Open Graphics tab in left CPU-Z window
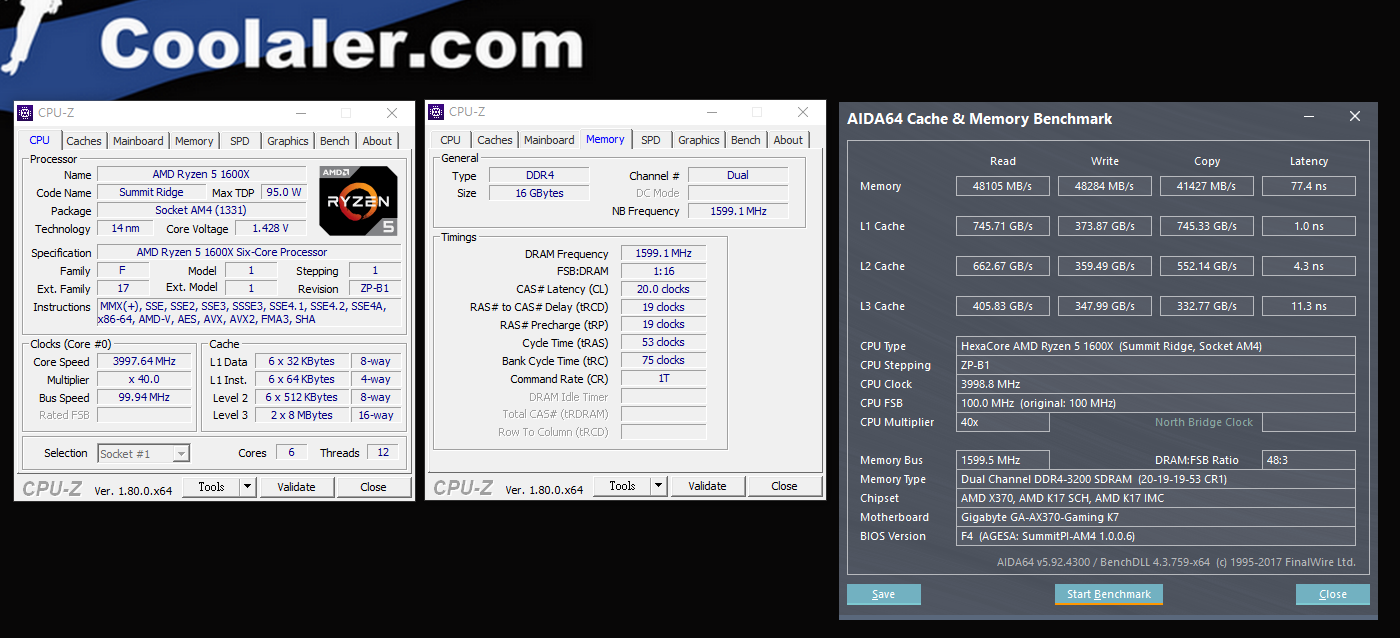This screenshot has height=638, width=1400. click(288, 141)
